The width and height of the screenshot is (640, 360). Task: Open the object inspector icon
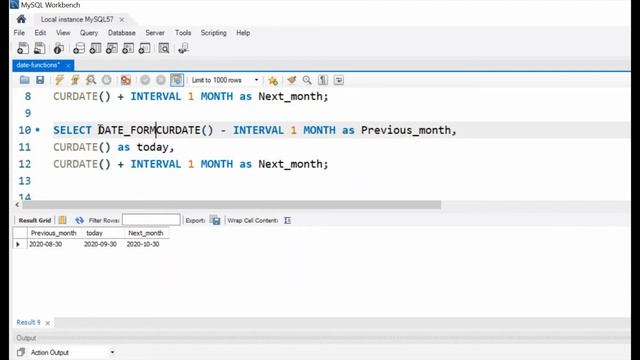point(59,48)
